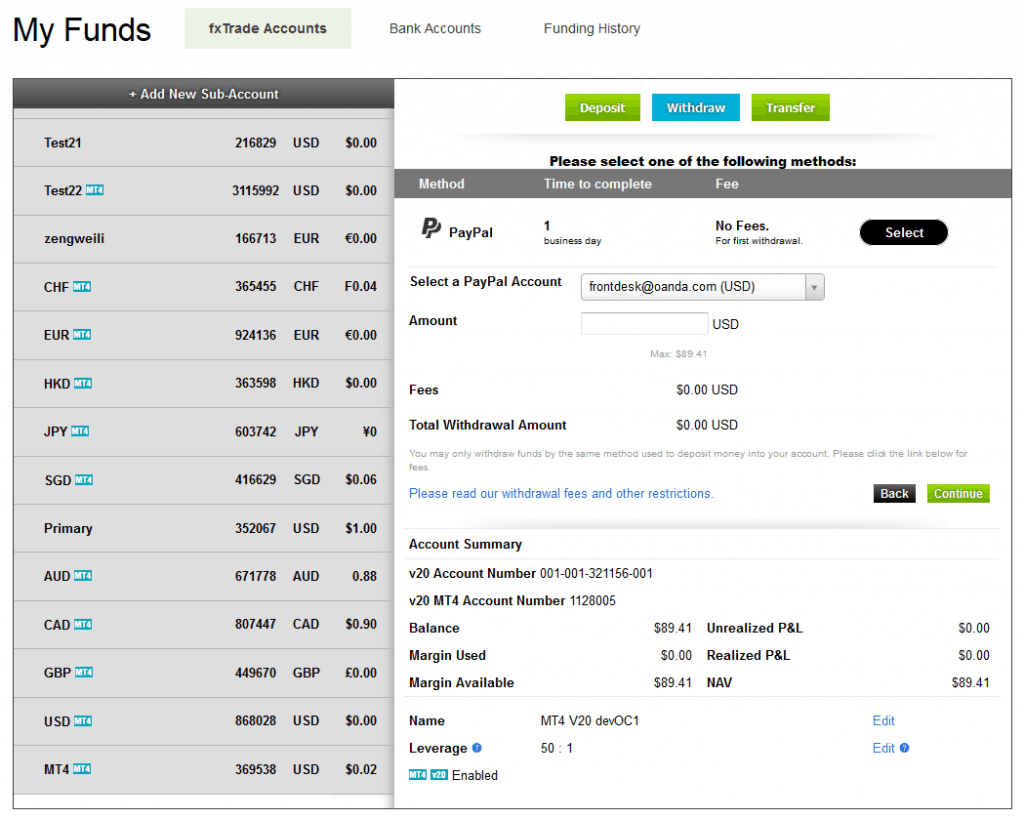
Task: Click the Add New Sub-Account bar
Action: (203, 94)
